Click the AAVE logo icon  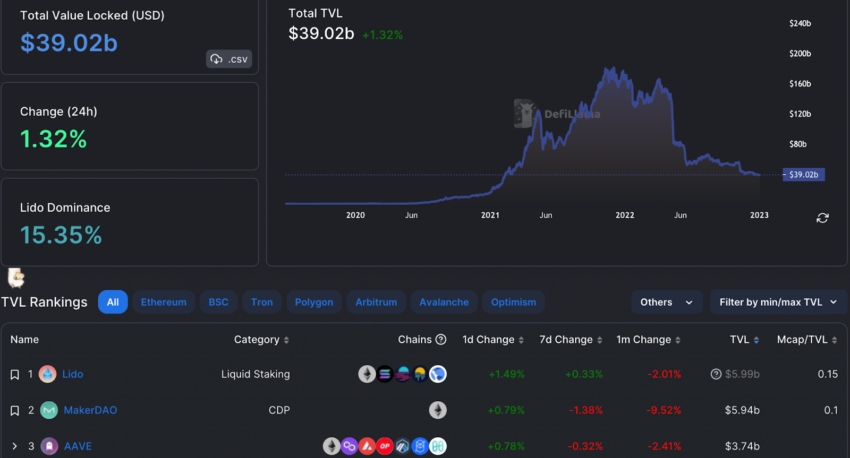(x=49, y=446)
